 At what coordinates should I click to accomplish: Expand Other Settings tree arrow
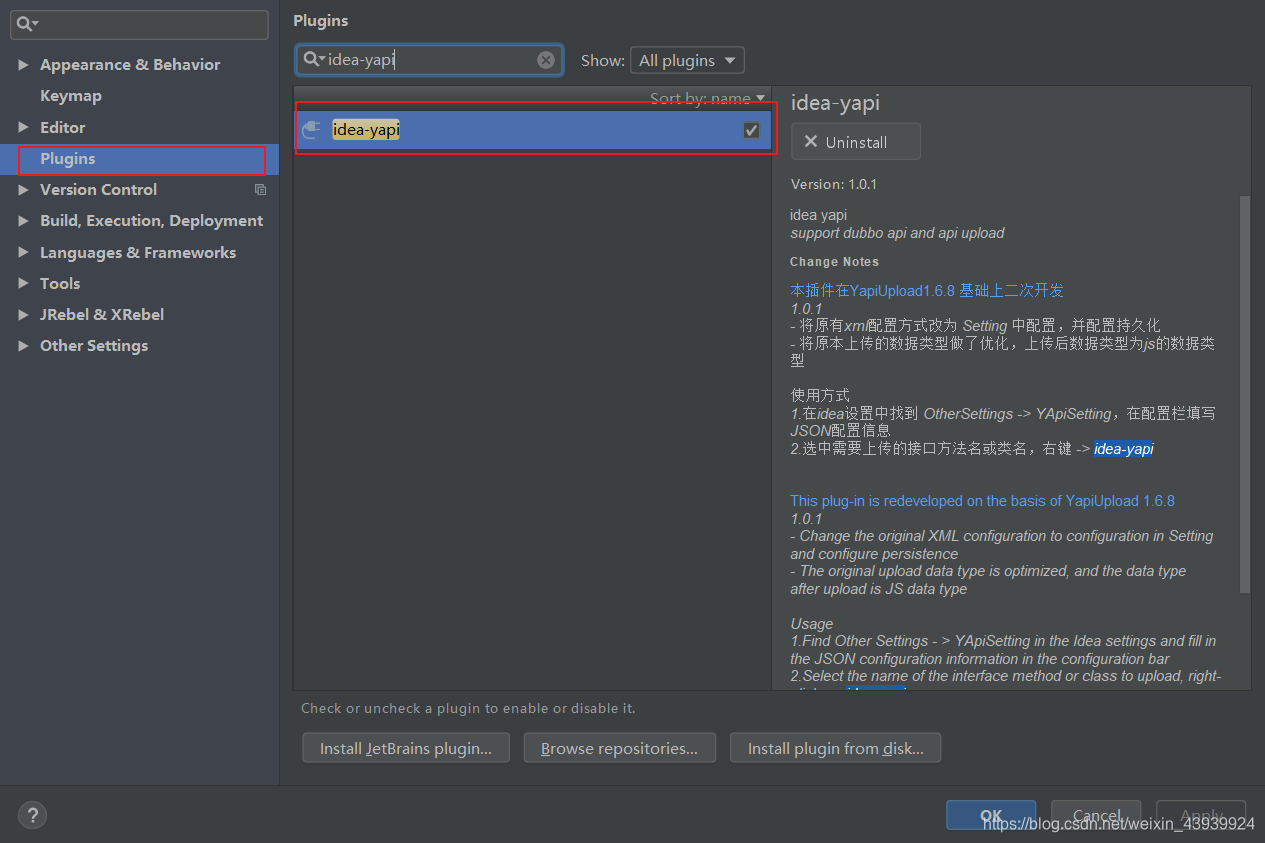23,346
